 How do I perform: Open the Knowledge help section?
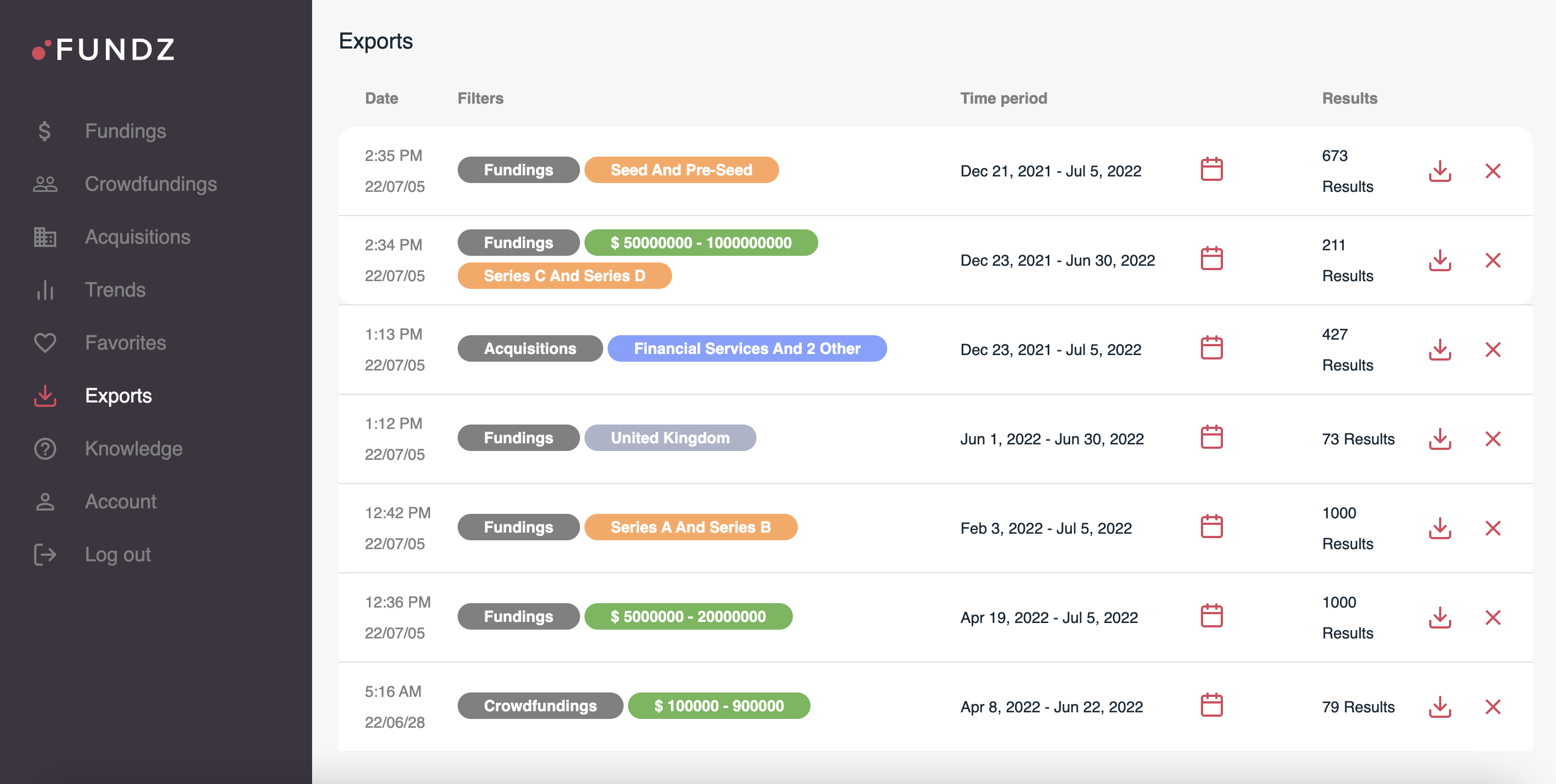click(x=133, y=449)
